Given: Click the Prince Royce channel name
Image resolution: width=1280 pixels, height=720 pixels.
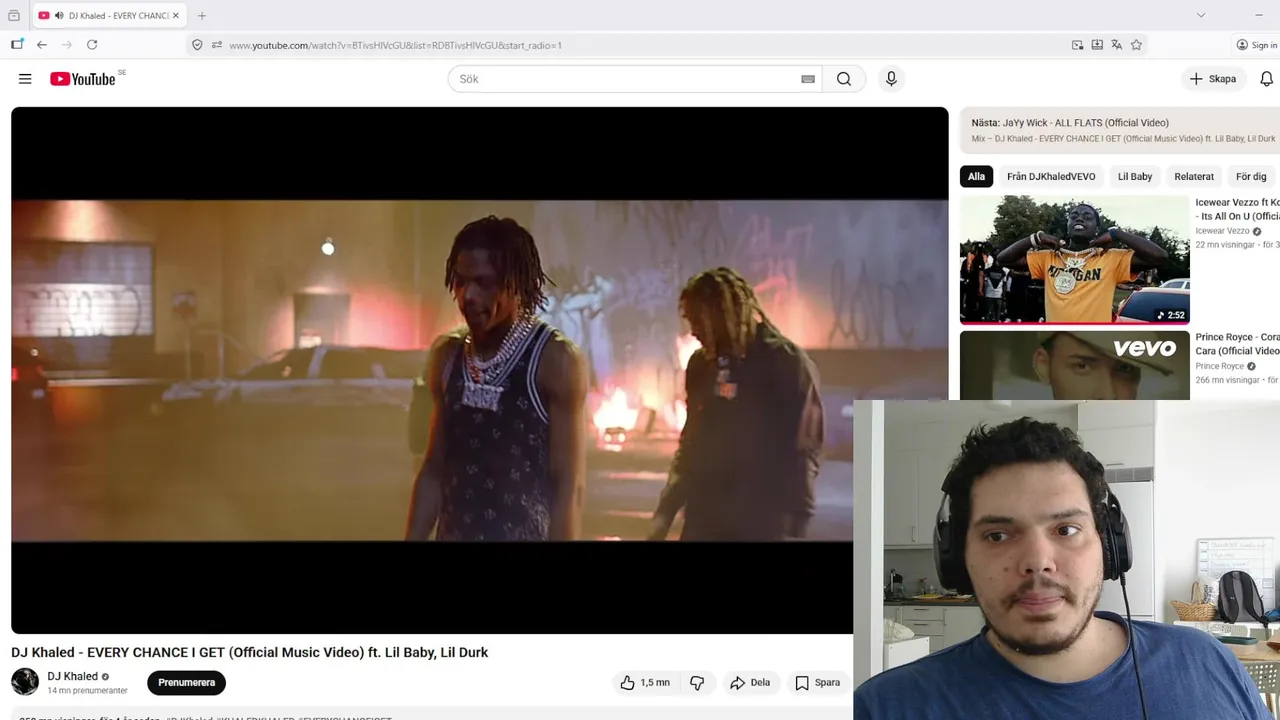Looking at the screenshot, I should 1219,366.
